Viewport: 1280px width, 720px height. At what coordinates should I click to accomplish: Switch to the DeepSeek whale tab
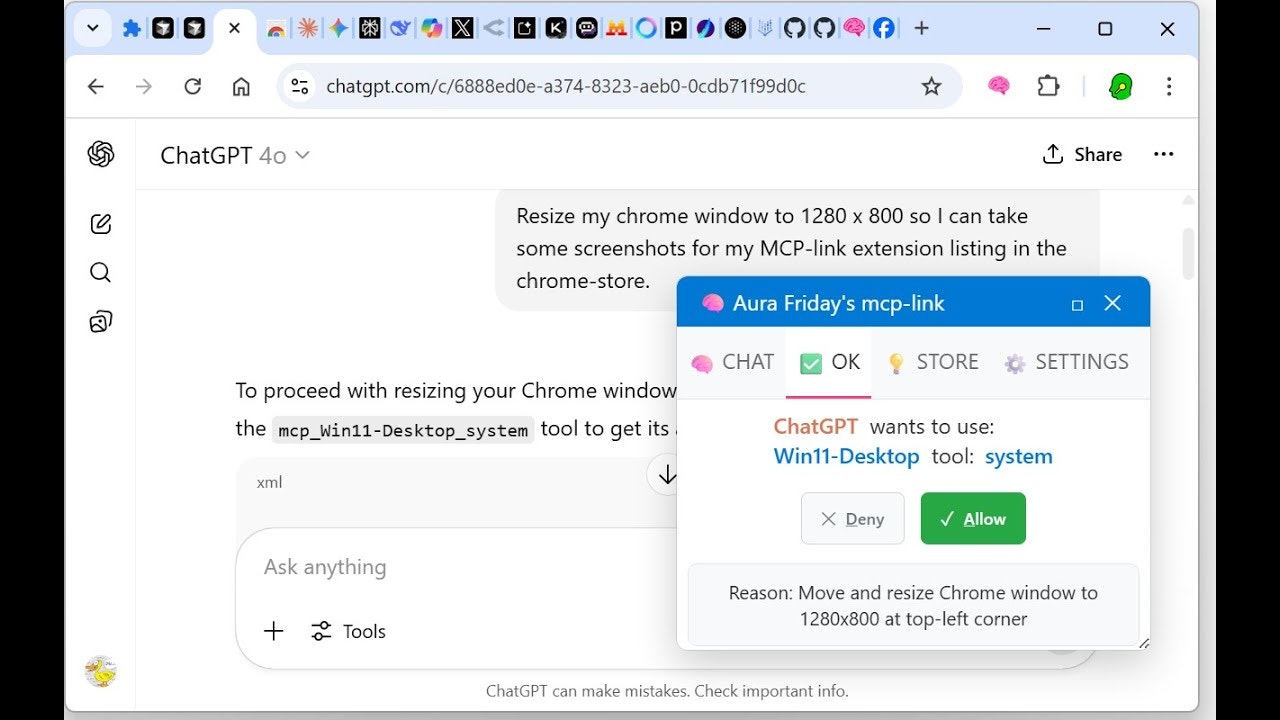[401, 29]
